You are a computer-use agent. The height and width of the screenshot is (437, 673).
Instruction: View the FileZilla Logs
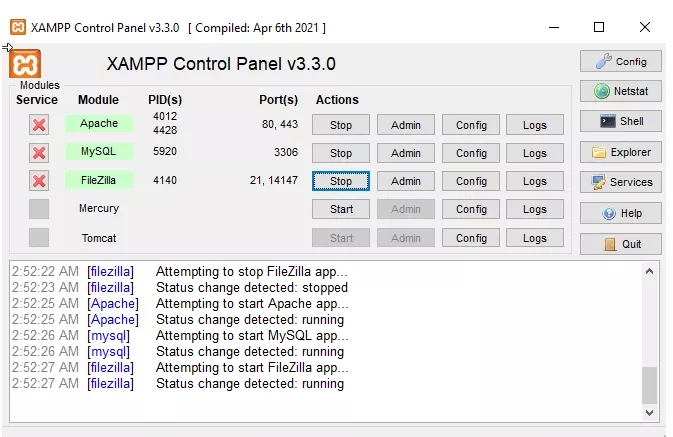pyautogui.click(x=535, y=182)
